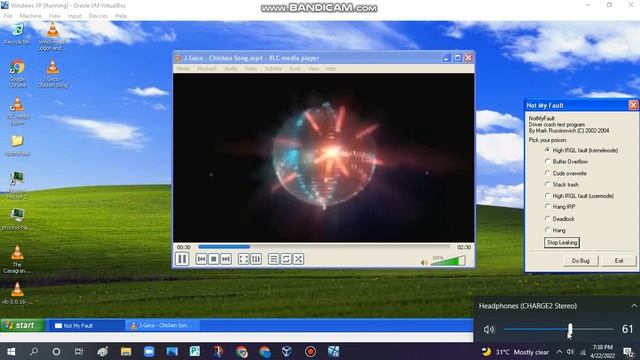
Task: Open VirtualBox Devices menu
Action: click(98, 16)
